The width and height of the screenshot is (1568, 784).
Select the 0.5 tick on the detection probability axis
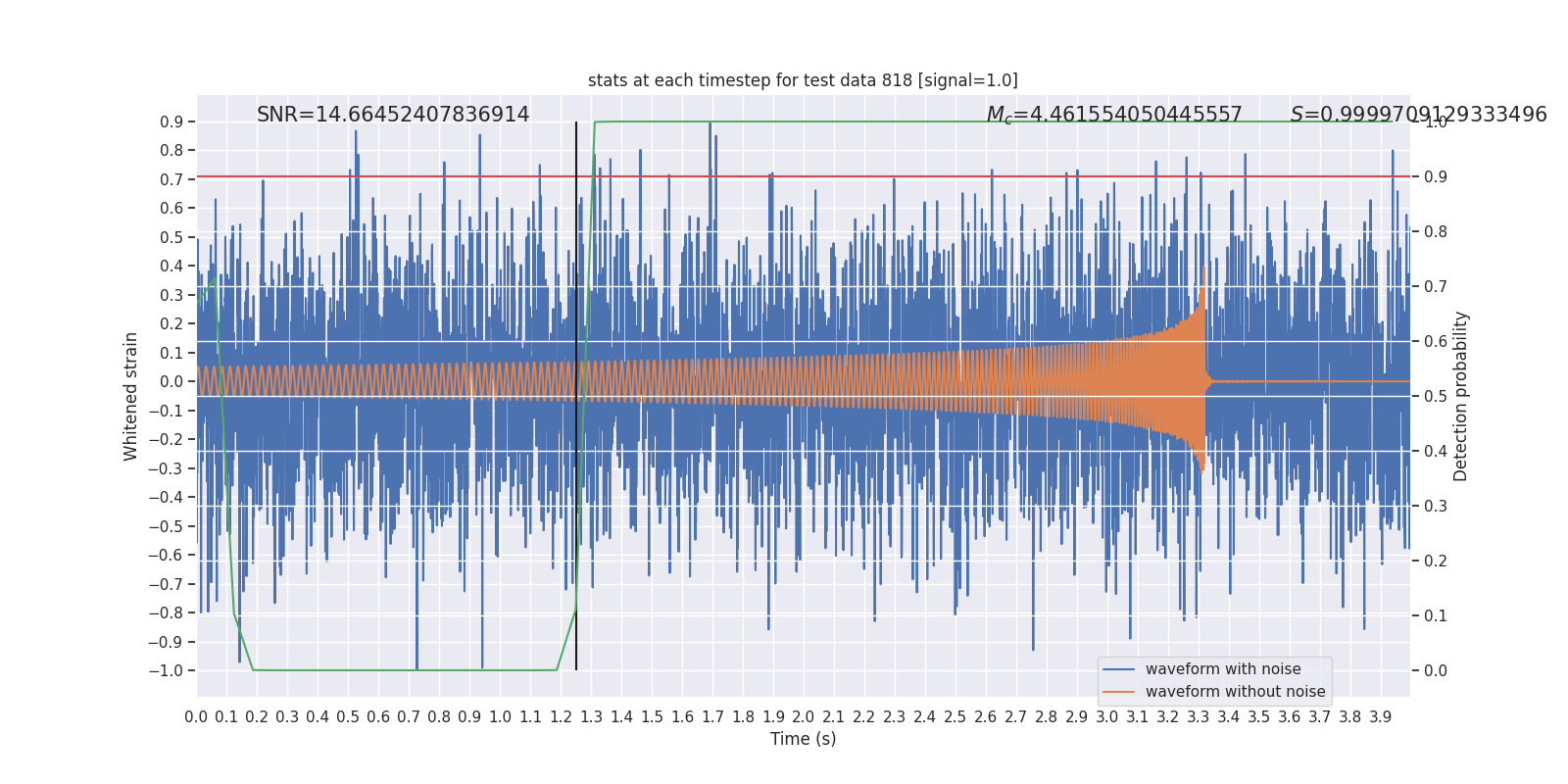tap(1436, 397)
